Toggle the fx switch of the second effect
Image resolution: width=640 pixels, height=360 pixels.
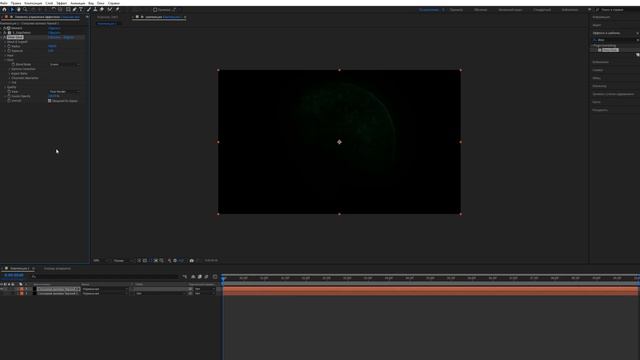pos(5,33)
